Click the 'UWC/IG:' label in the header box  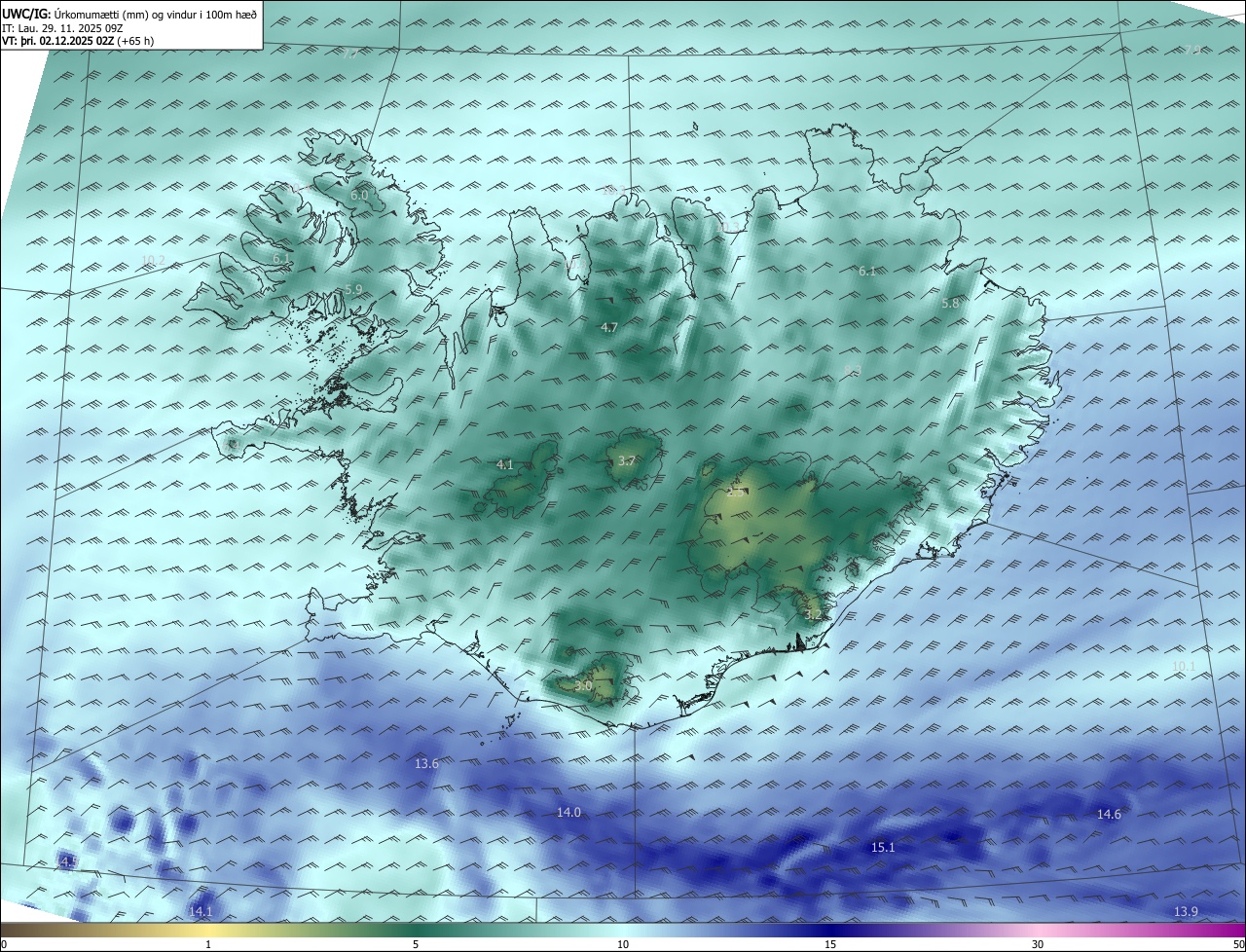tap(26, 14)
